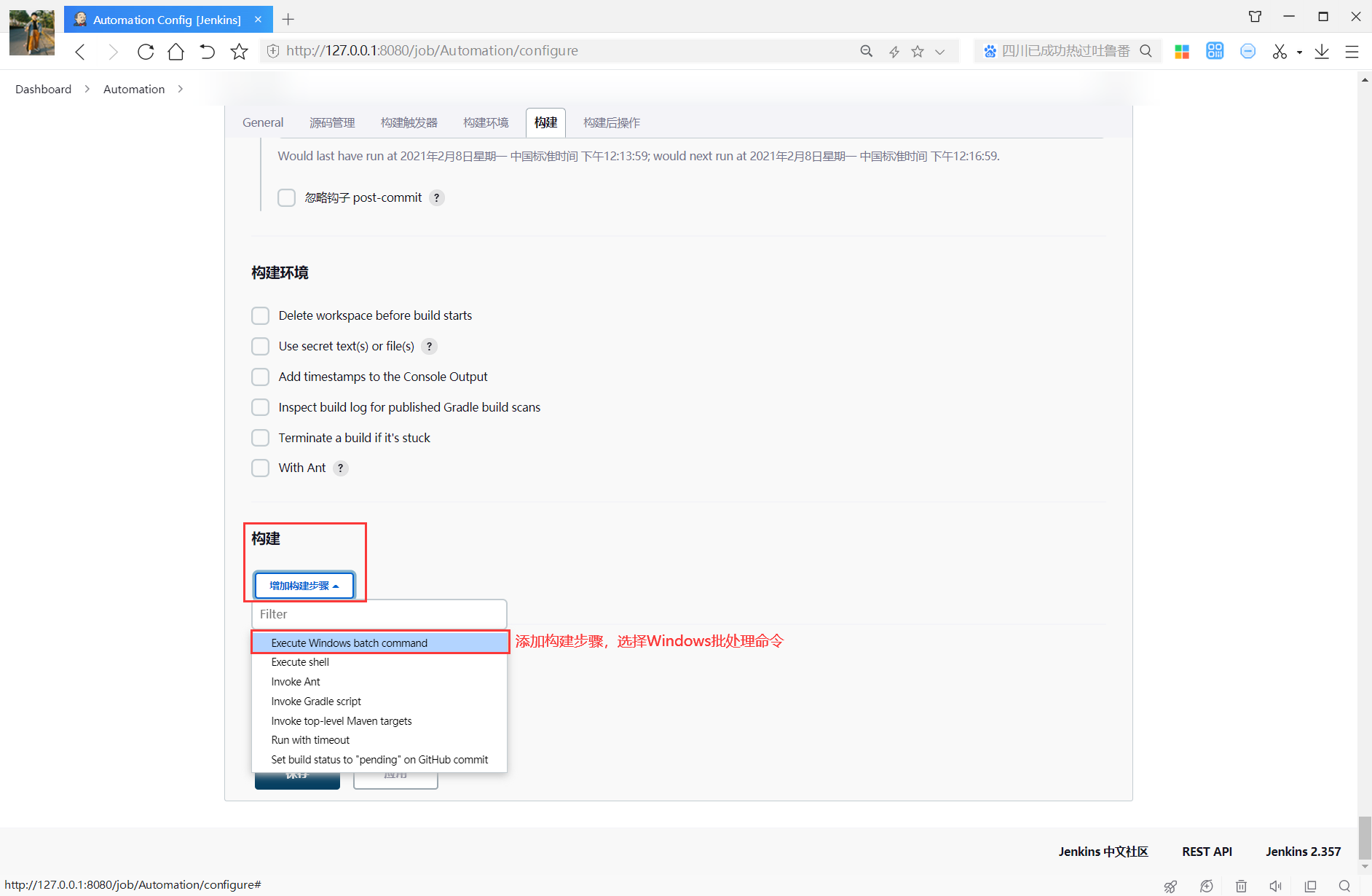Click the search magnifier in the search box
Viewport: 1372px width, 896px height.
pyautogui.click(x=1146, y=51)
